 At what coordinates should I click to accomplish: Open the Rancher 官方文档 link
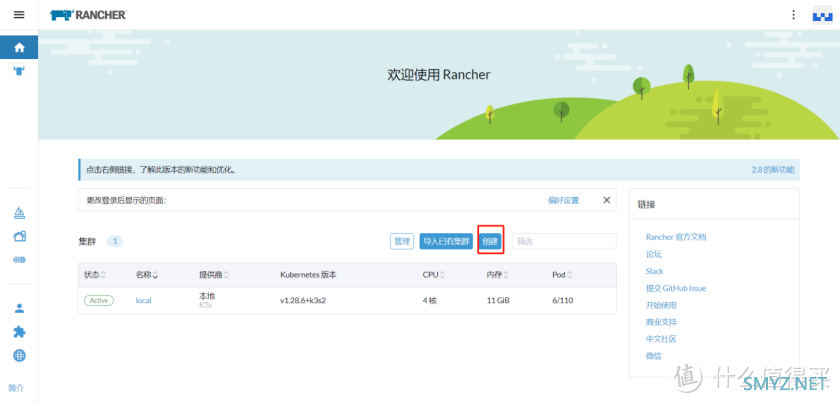pyautogui.click(x=675, y=237)
